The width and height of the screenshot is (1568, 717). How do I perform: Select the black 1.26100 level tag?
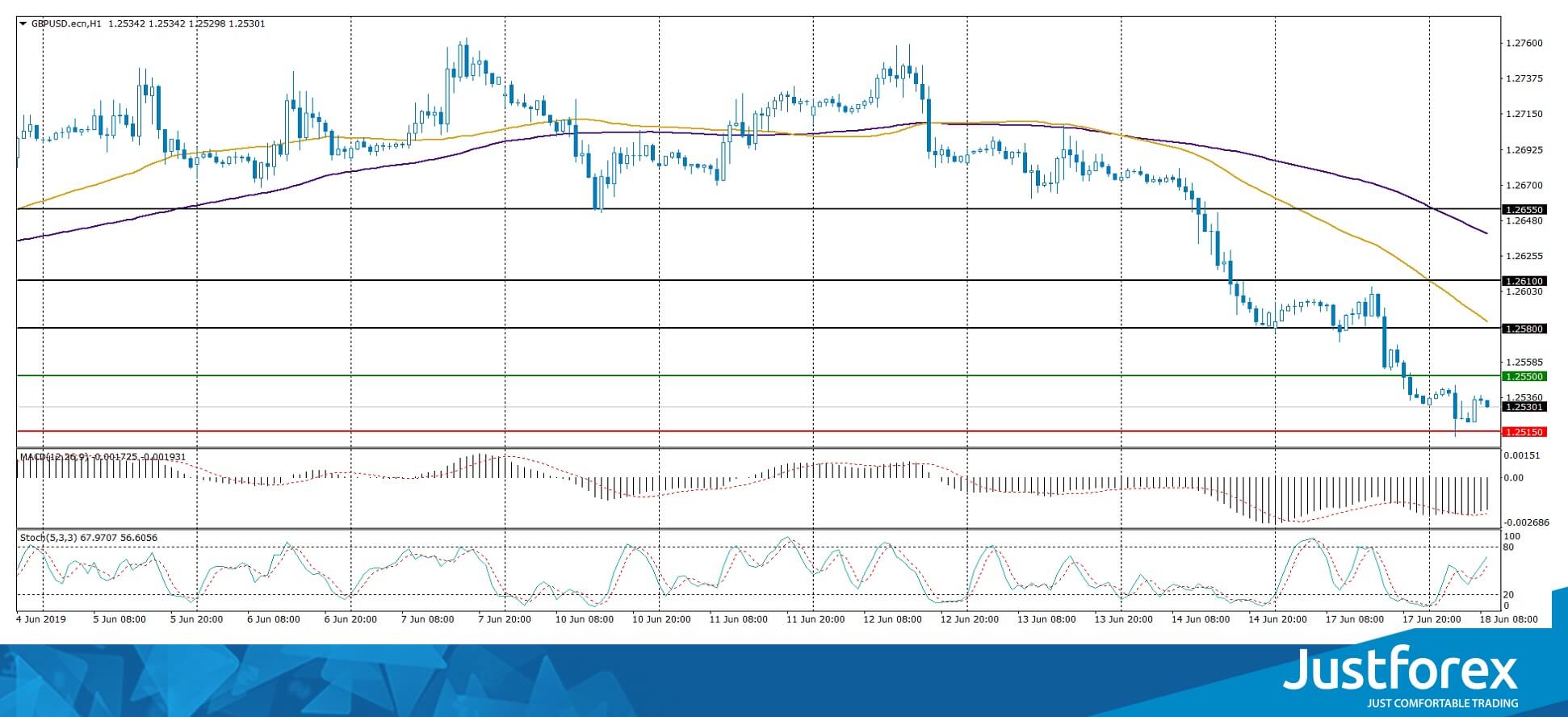pos(1524,281)
